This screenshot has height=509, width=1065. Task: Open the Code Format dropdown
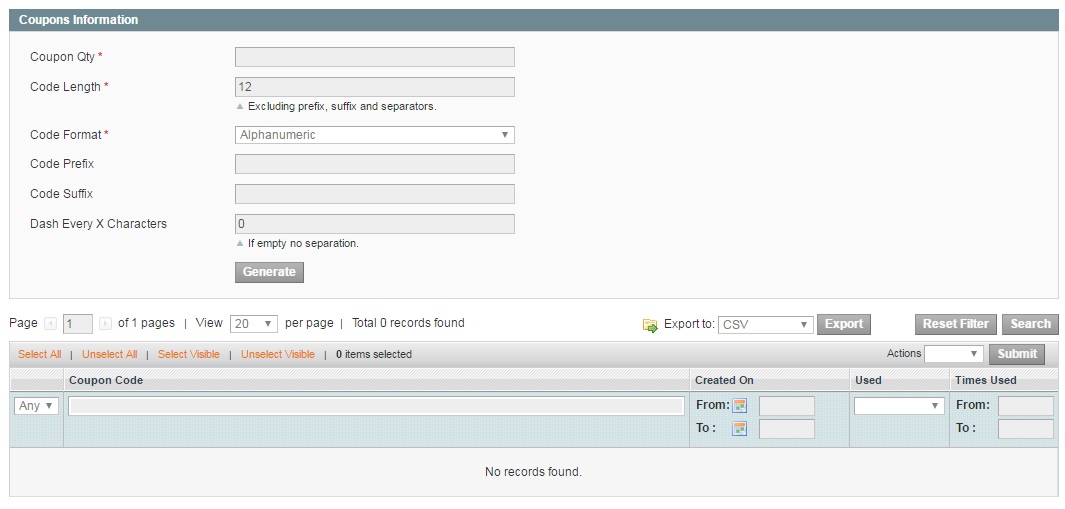click(x=374, y=135)
